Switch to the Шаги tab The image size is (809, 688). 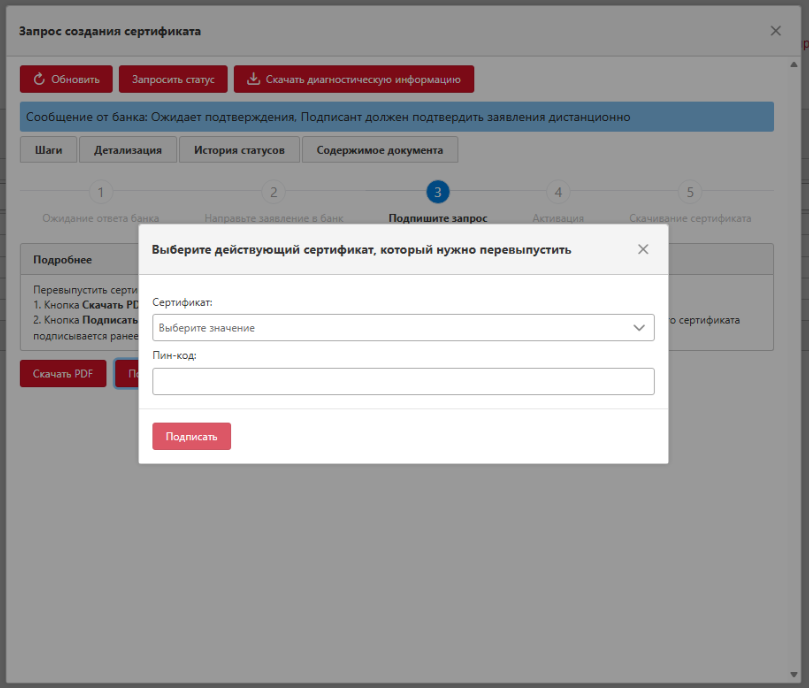48,150
